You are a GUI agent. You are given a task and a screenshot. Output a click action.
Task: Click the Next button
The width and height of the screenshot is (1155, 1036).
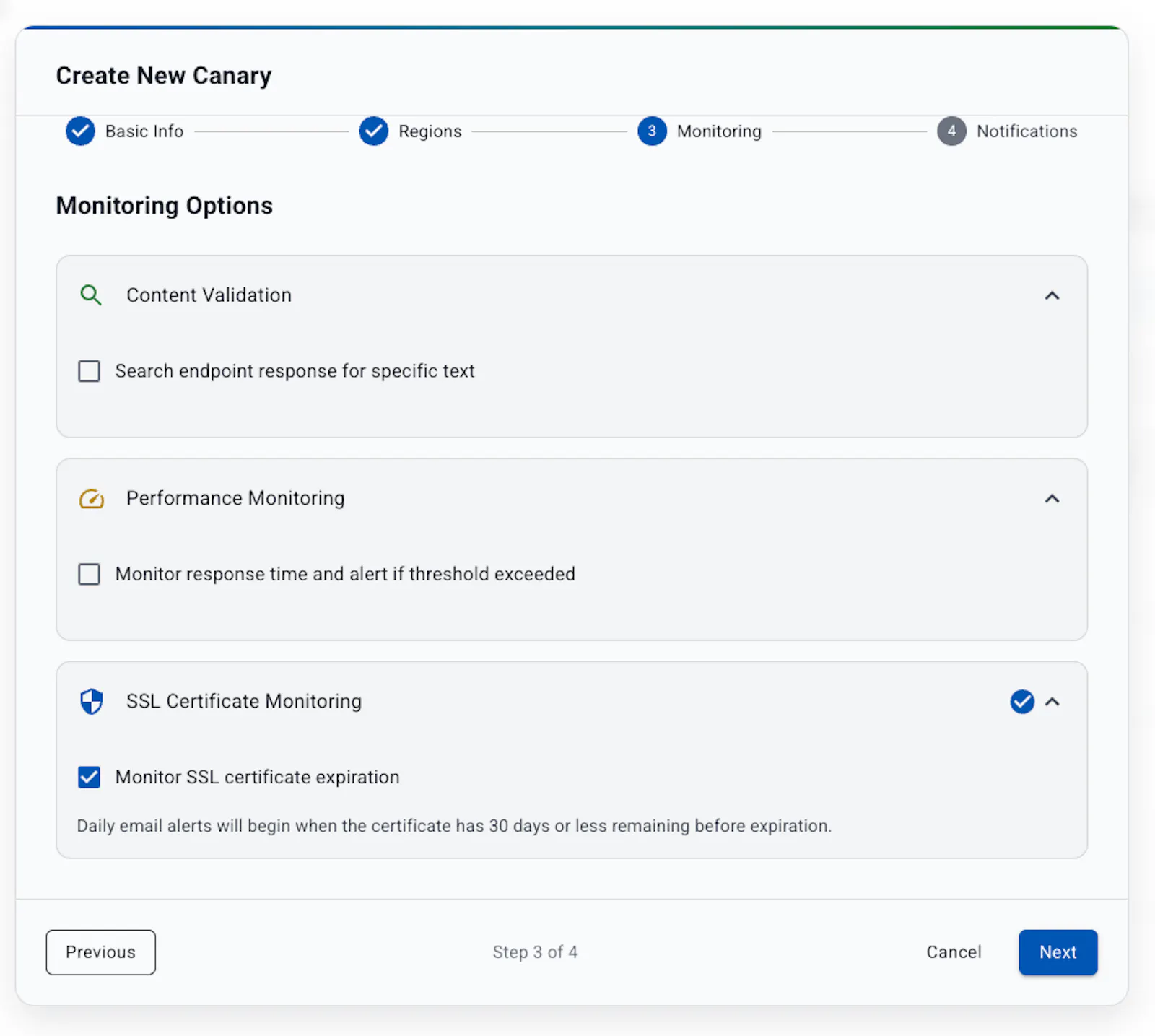point(1058,952)
